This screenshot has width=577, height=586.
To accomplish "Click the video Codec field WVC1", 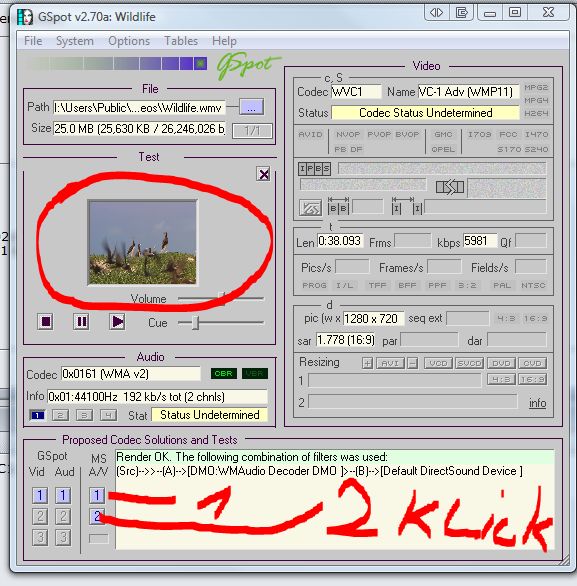I will coord(356,92).
